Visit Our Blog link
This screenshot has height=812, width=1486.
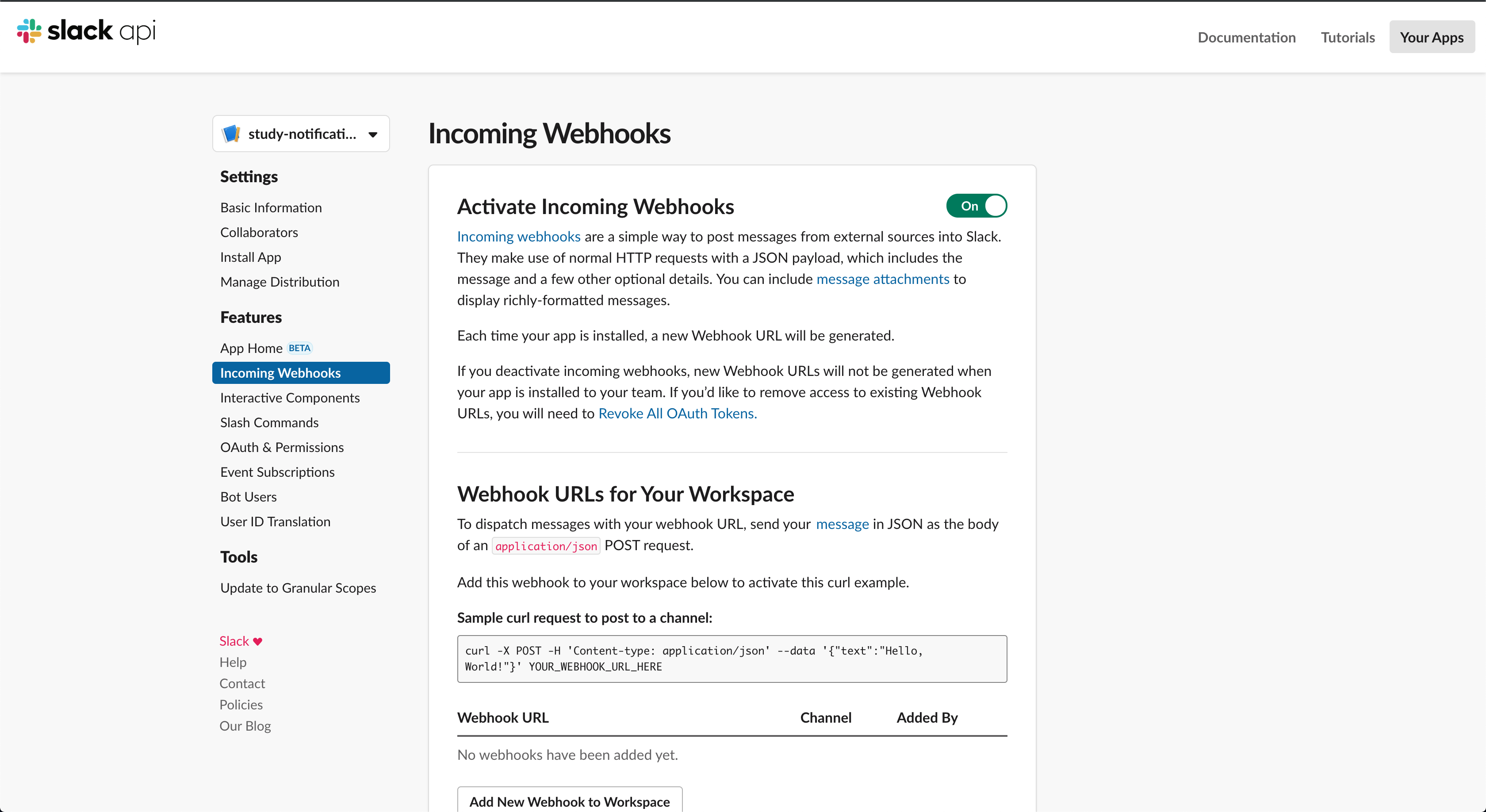pos(245,726)
